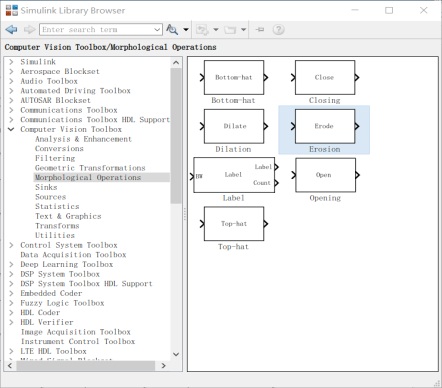Click the add block to model icon
The image size is (442, 388).
click(x=202, y=30)
